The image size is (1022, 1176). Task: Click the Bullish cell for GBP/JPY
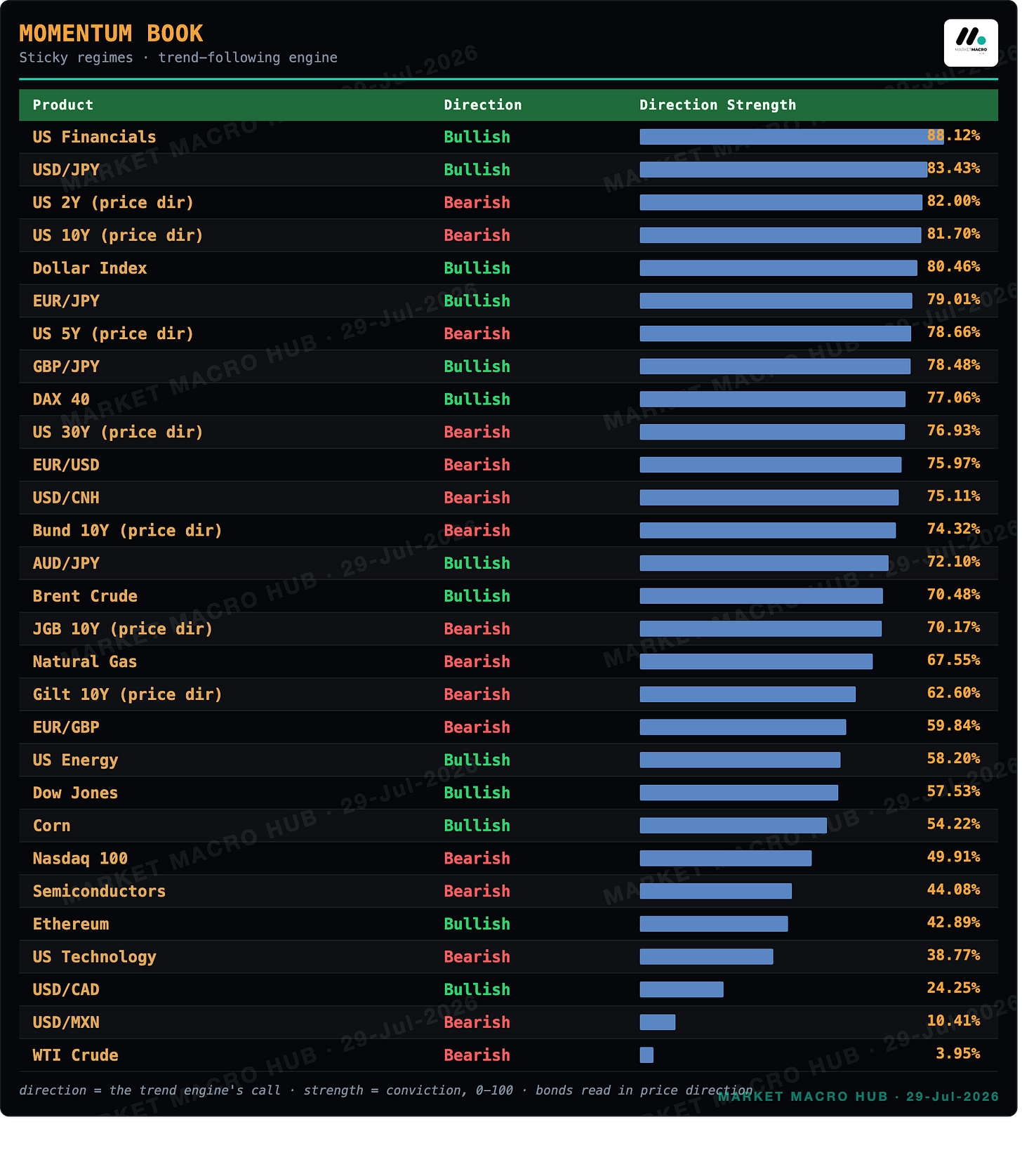(477, 366)
